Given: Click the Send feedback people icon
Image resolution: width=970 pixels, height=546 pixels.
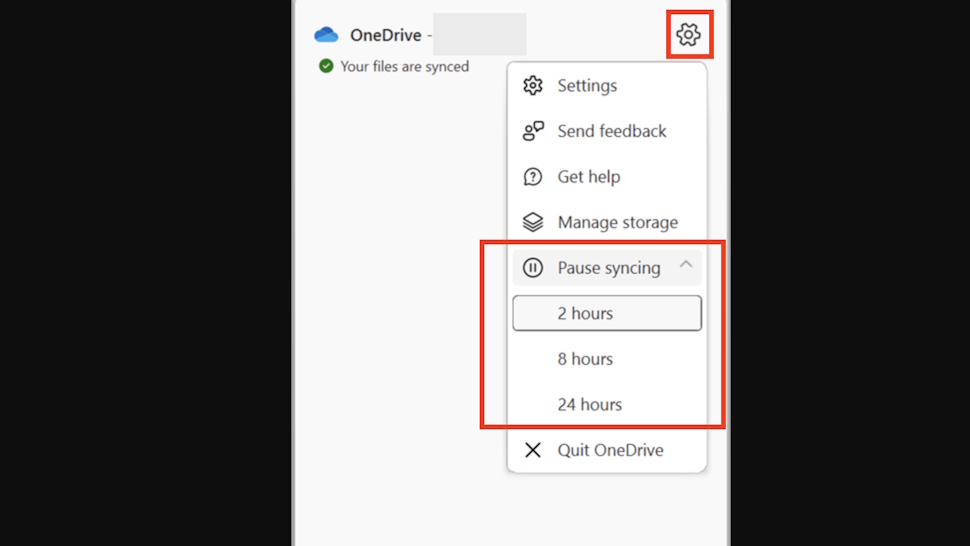Looking at the screenshot, I should point(533,131).
